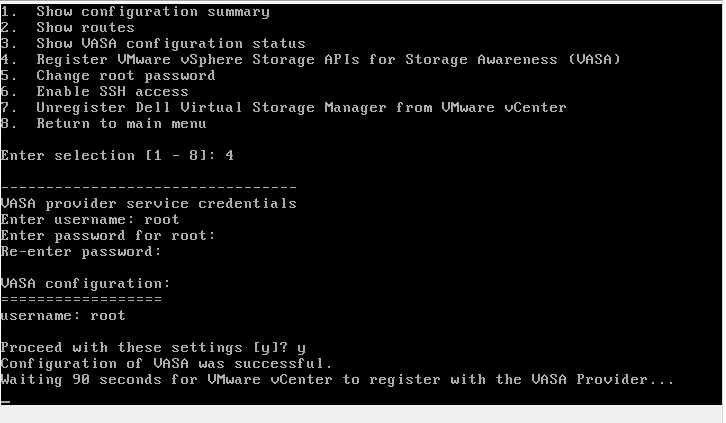Click the Enter username prompt field
Screen dimensions: 726x423
[x=90, y=220]
